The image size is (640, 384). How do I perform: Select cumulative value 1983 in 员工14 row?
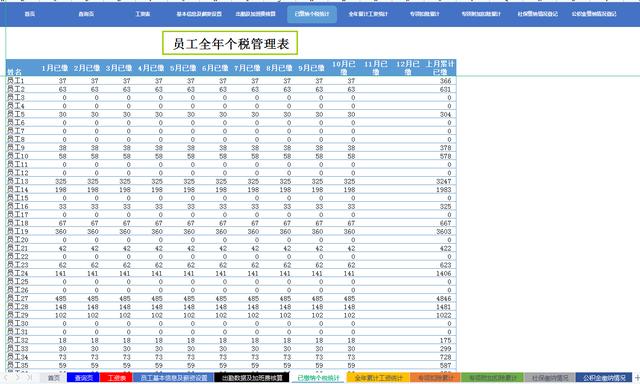[443, 189]
